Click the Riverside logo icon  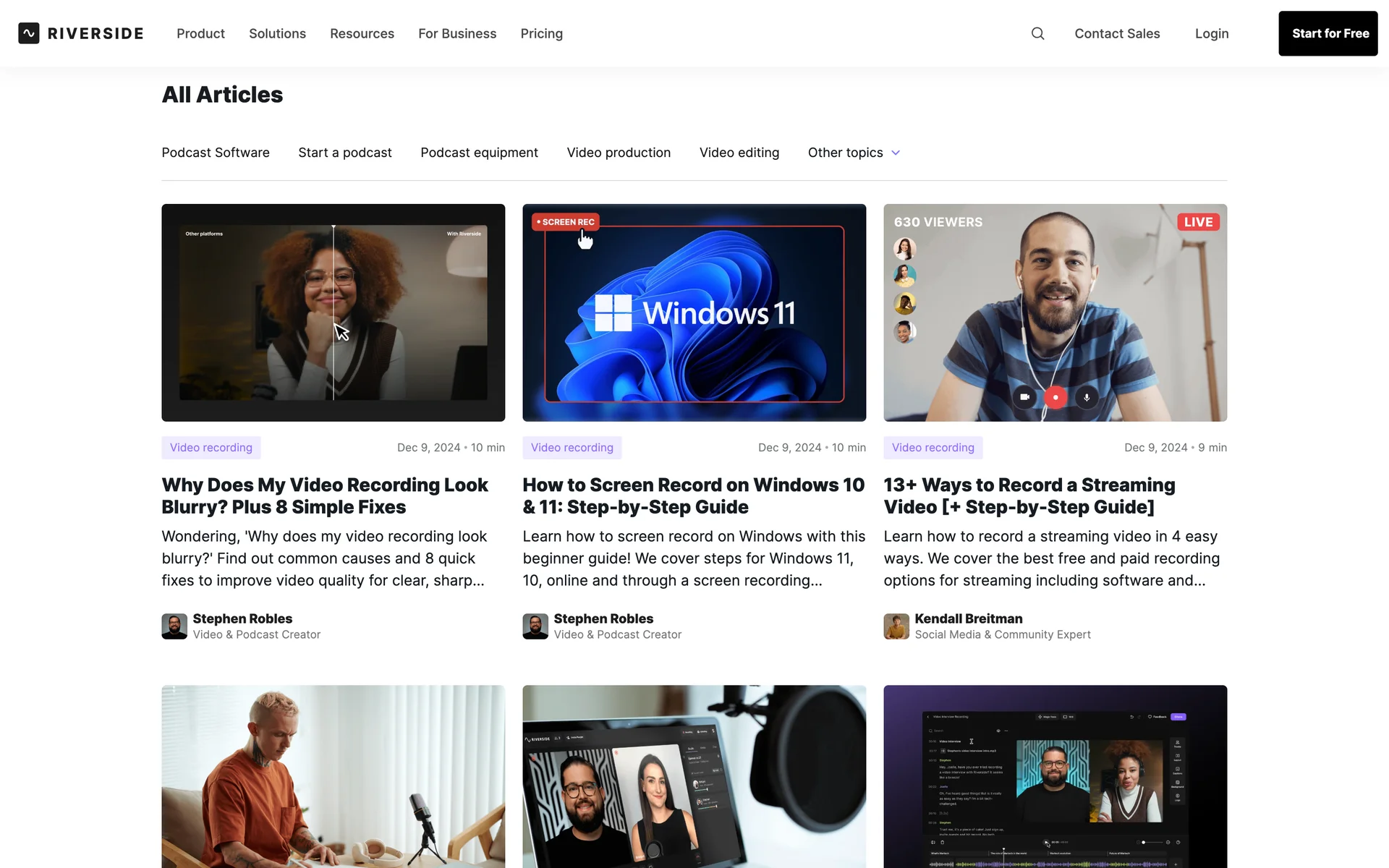(29, 33)
